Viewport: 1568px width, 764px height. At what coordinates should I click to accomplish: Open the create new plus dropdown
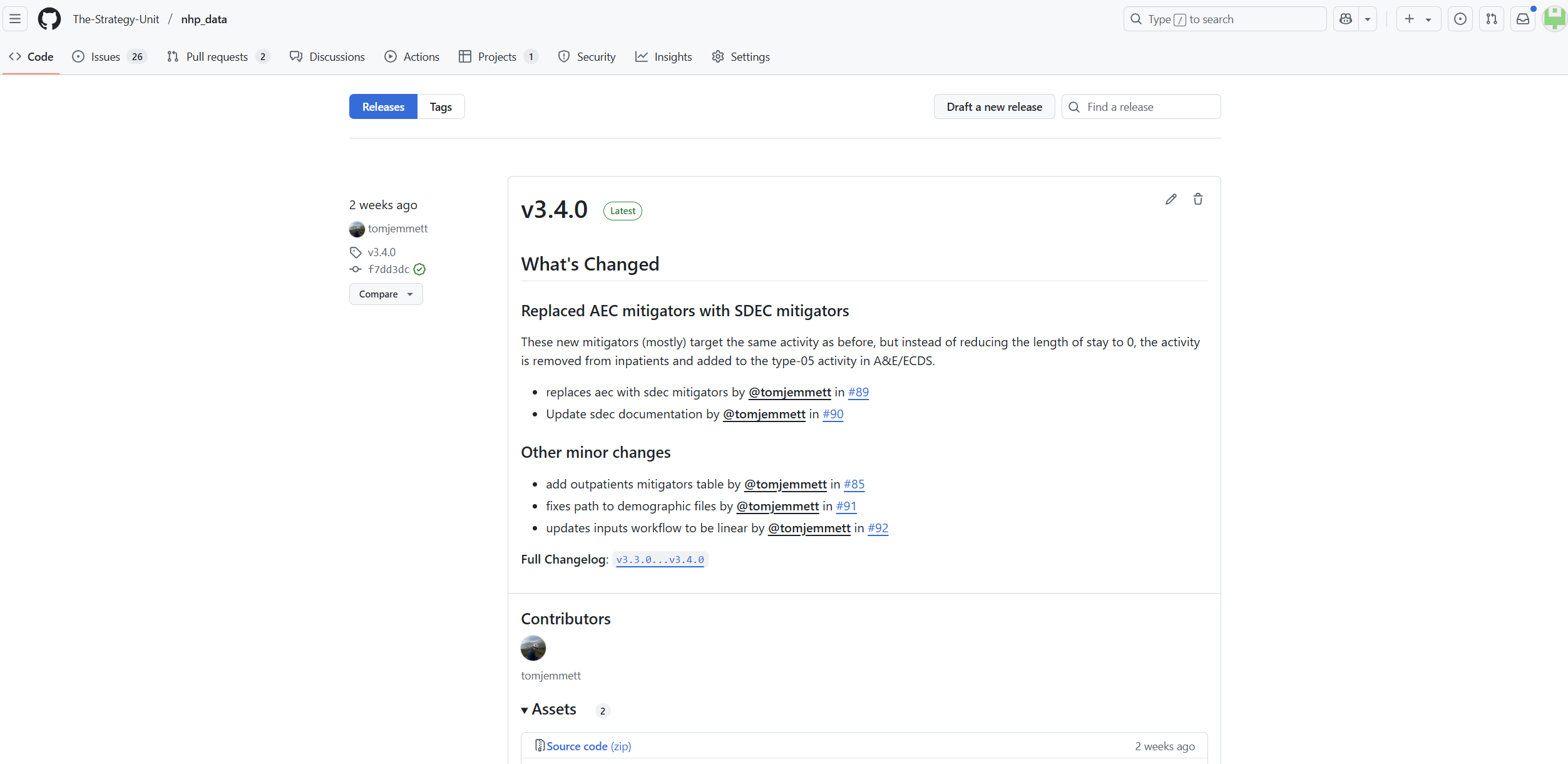point(1418,19)
